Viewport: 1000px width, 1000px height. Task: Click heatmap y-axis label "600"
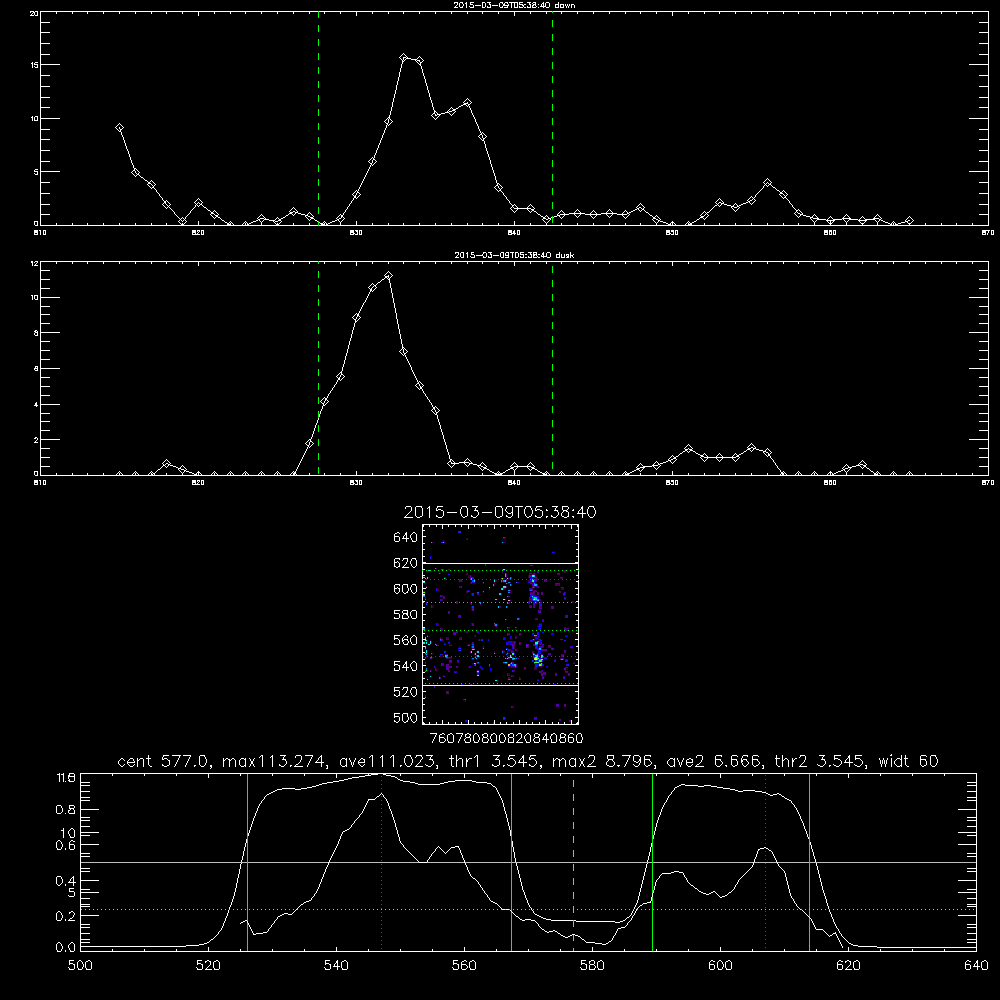(406, 589)
